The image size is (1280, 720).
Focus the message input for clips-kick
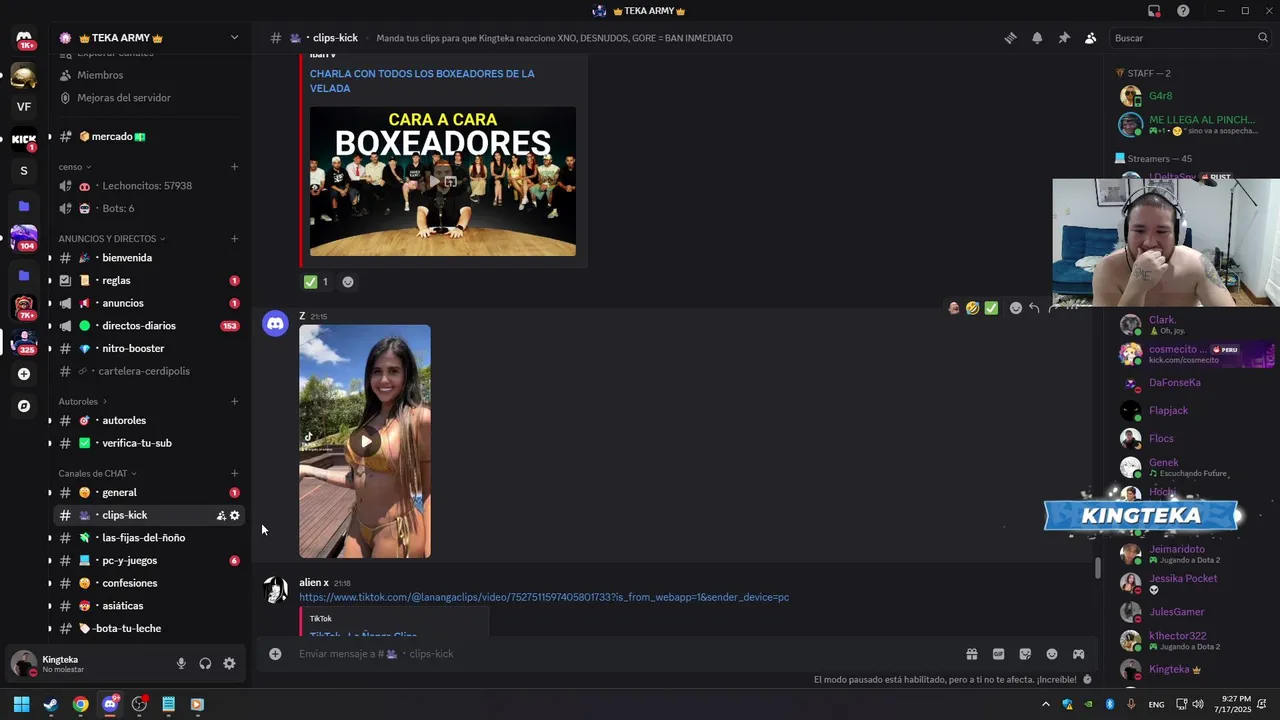620,654
